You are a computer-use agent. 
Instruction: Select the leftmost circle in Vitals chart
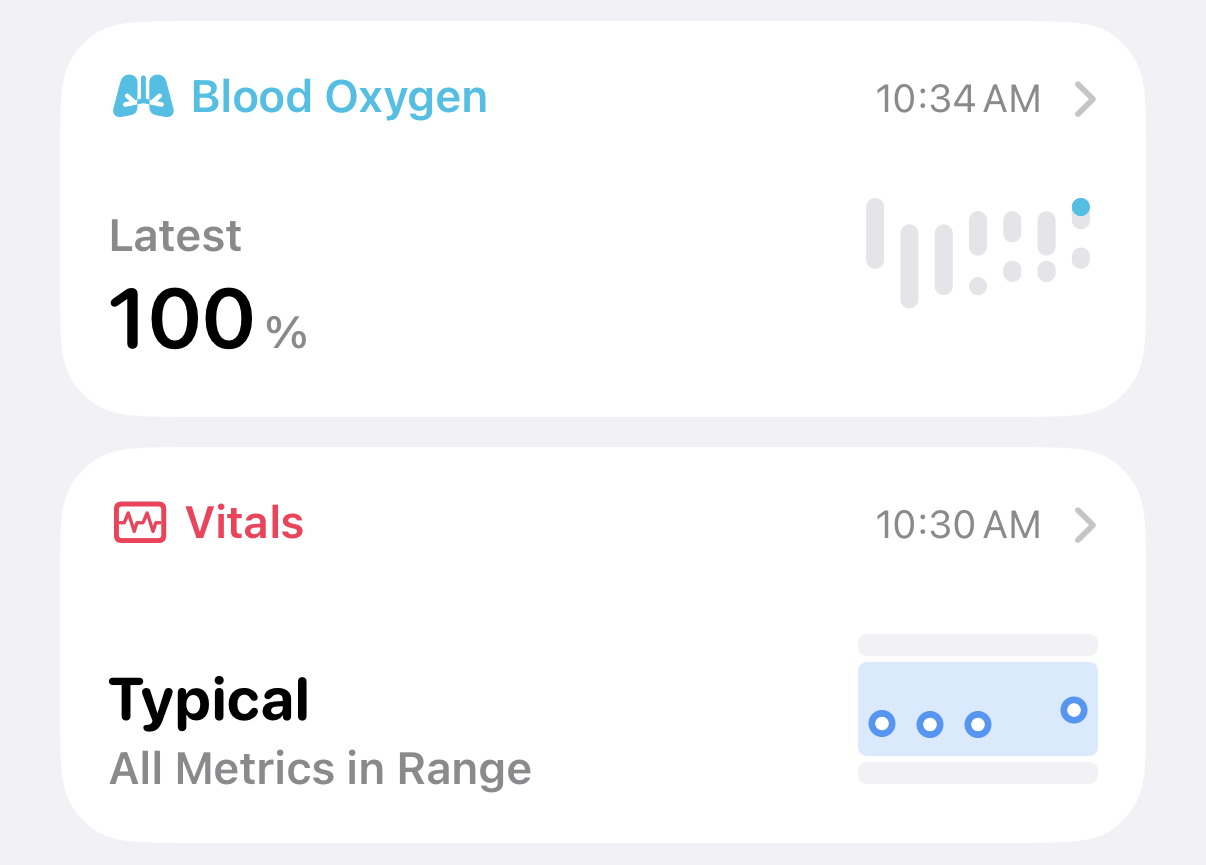(x=882, y=723)
